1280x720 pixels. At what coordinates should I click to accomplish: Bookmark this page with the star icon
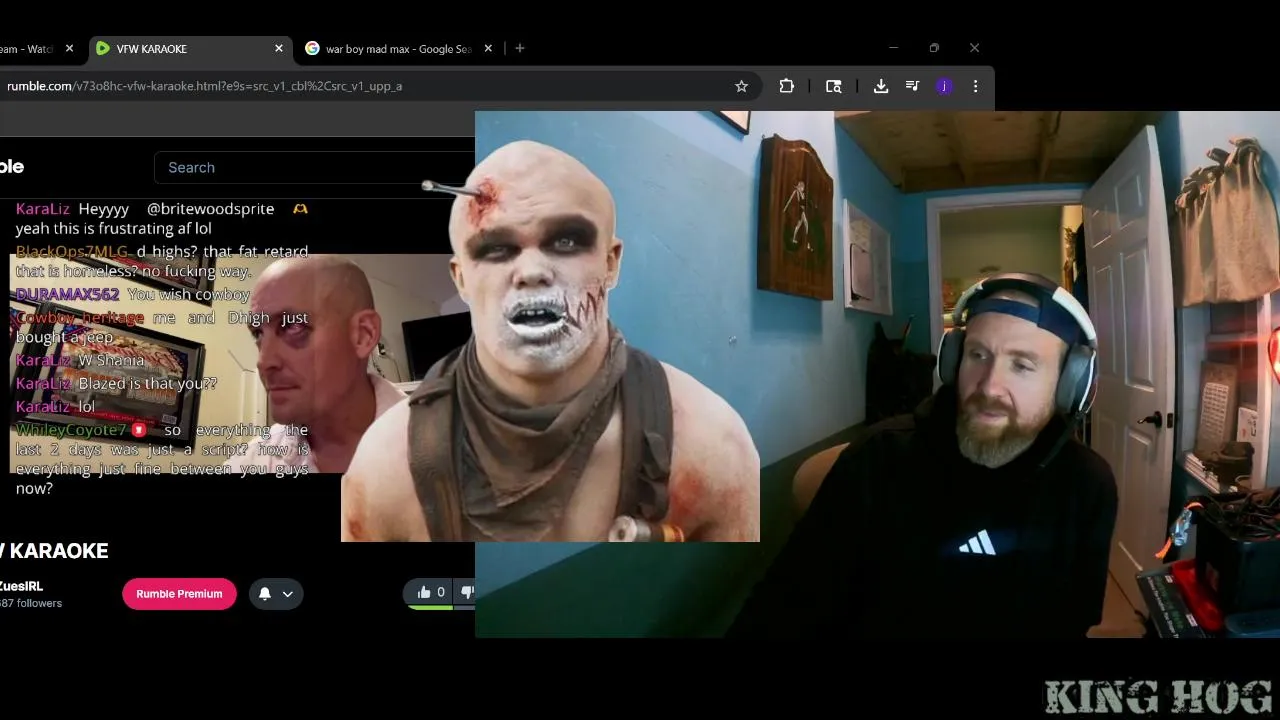click(x=741, y=86)
